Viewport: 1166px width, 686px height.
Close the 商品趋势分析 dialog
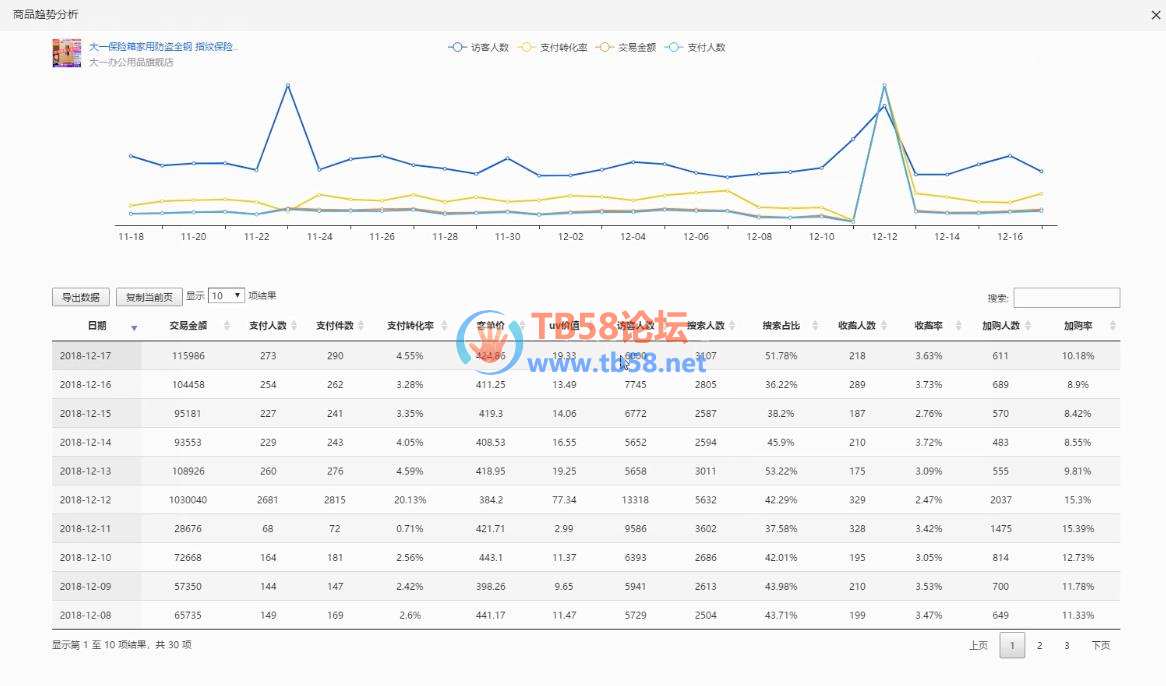pyautogui.click(x=1156, y=15)
